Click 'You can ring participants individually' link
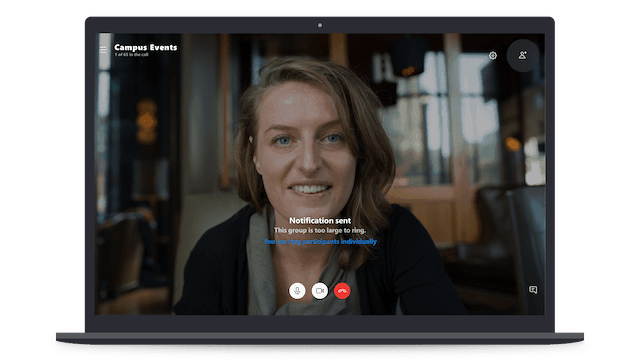The height and width of the screenshot is (360, 640). 320,242
